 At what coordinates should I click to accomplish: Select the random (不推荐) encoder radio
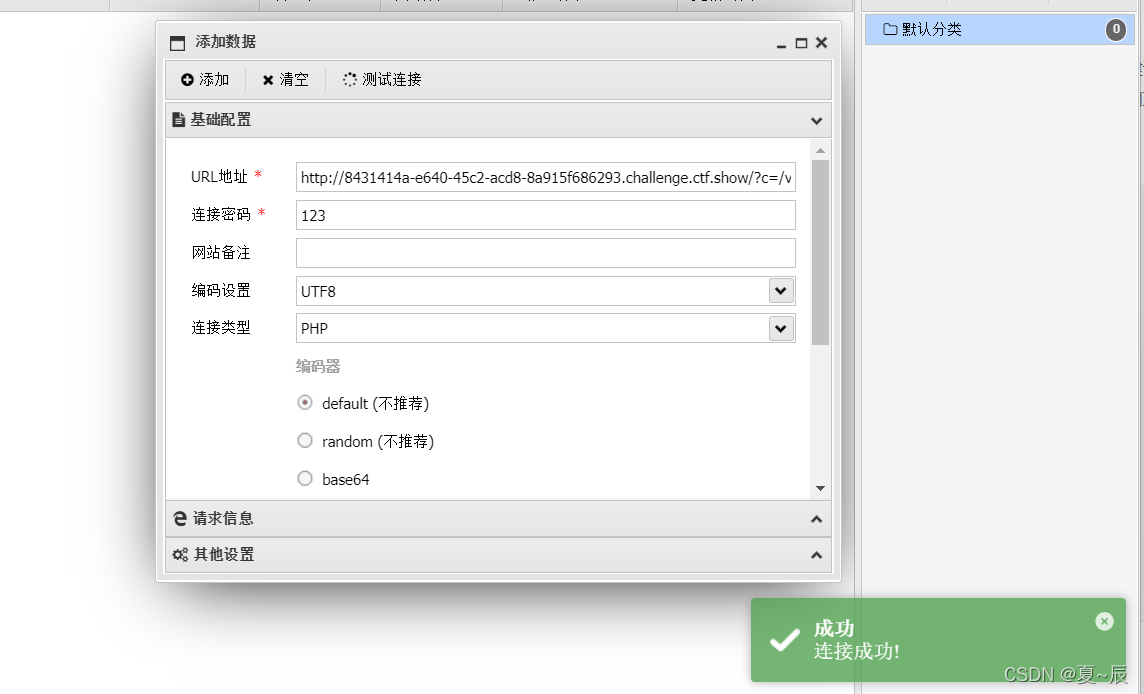(x=305, y=441)
